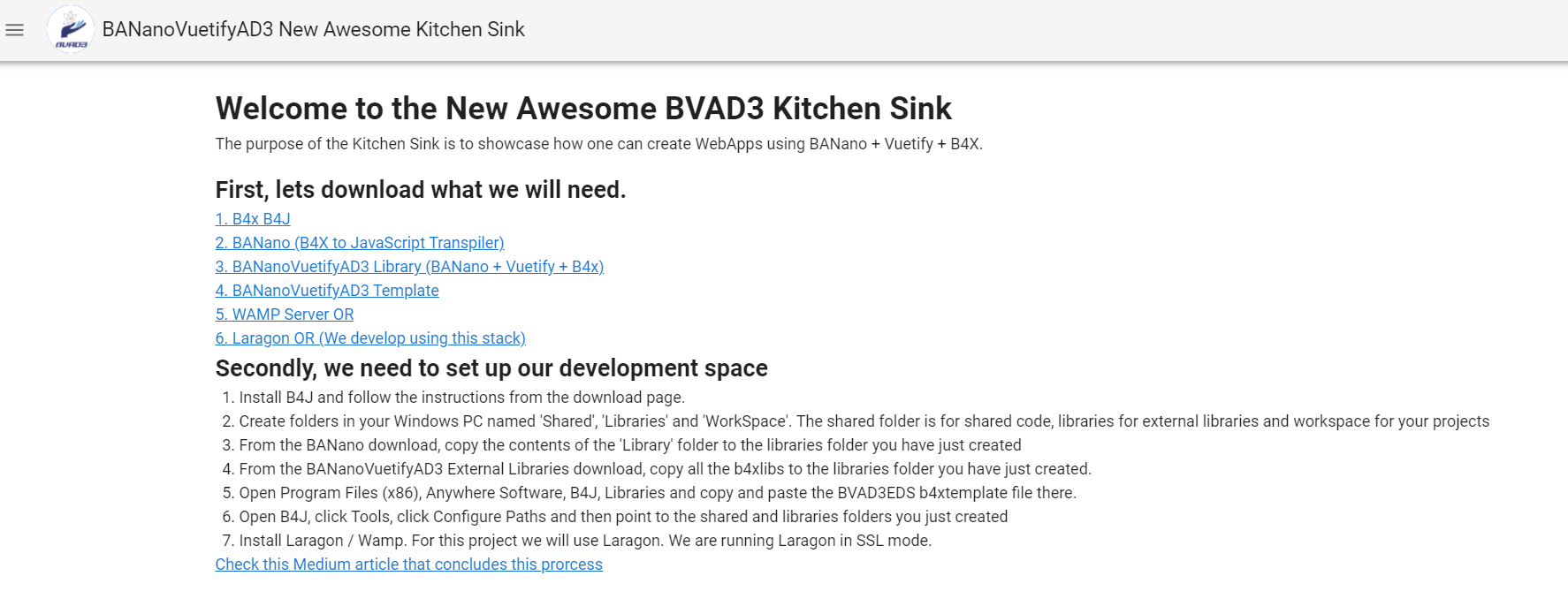The image size is (1568, 614).
Task: Select the 'Secondly, we need to set up' heading
Action: pyautogui.click(x=491, y=368)
